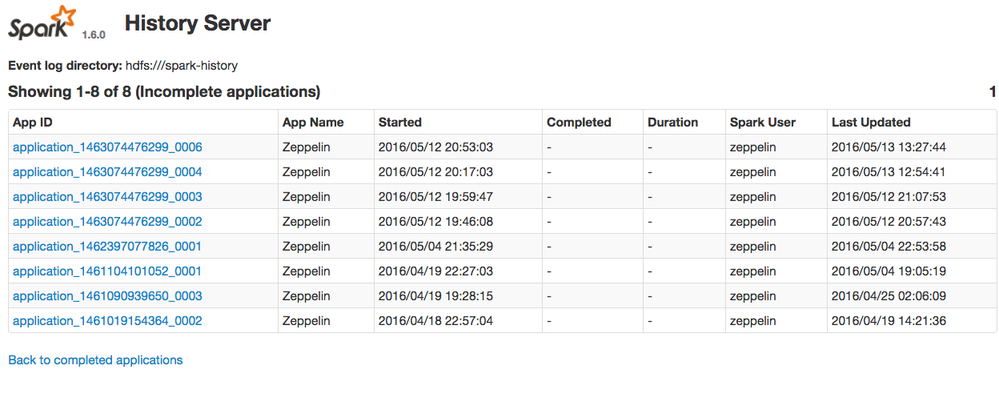
Task: Open application_1463074476299_0004 link
Action: (107, 172)
